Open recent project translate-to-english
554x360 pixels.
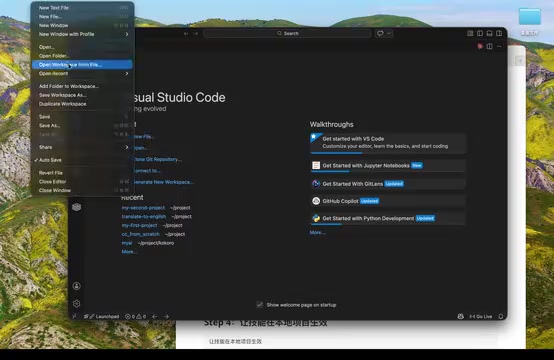click(144, 217)
